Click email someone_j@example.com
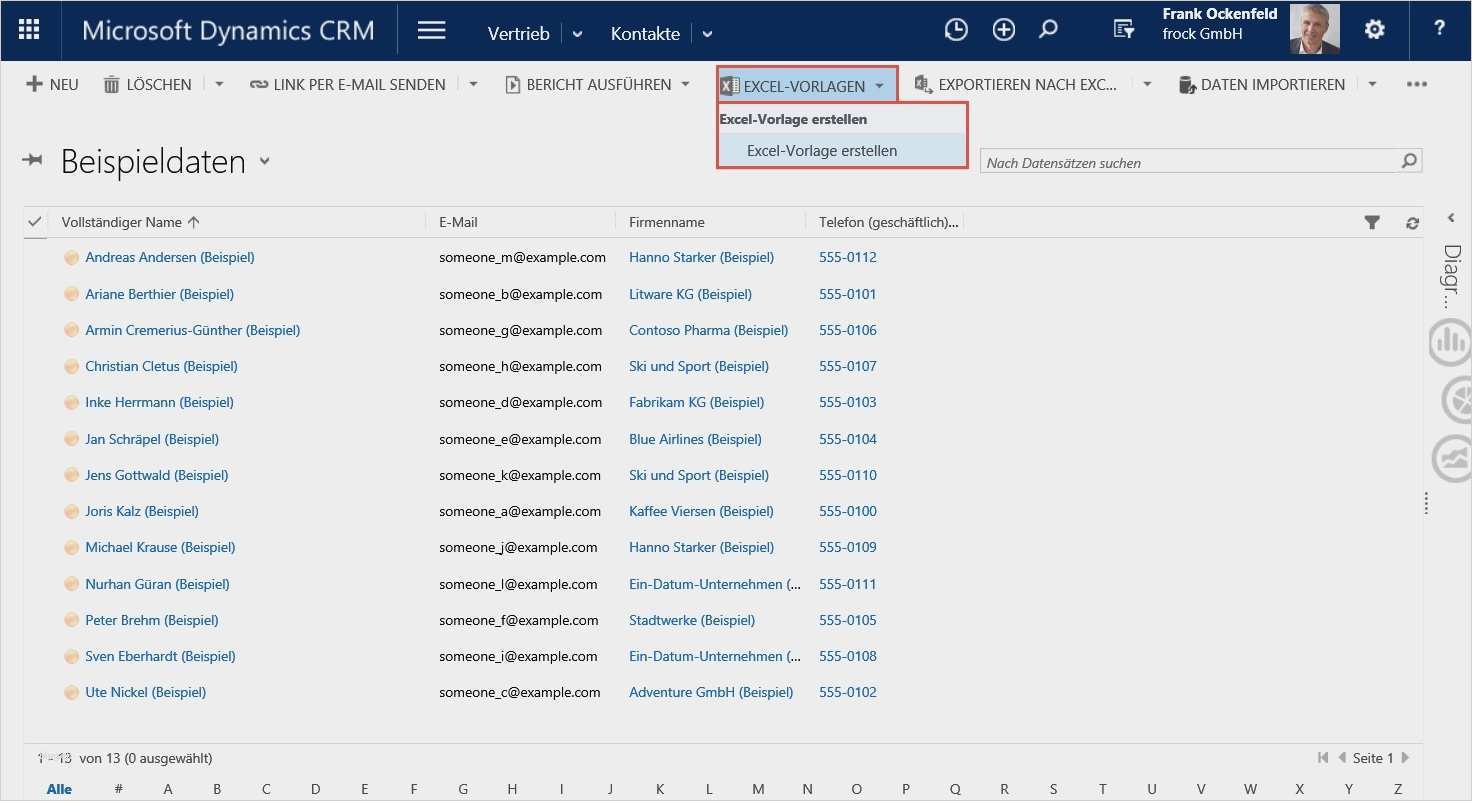 click(x=518, y=547)
